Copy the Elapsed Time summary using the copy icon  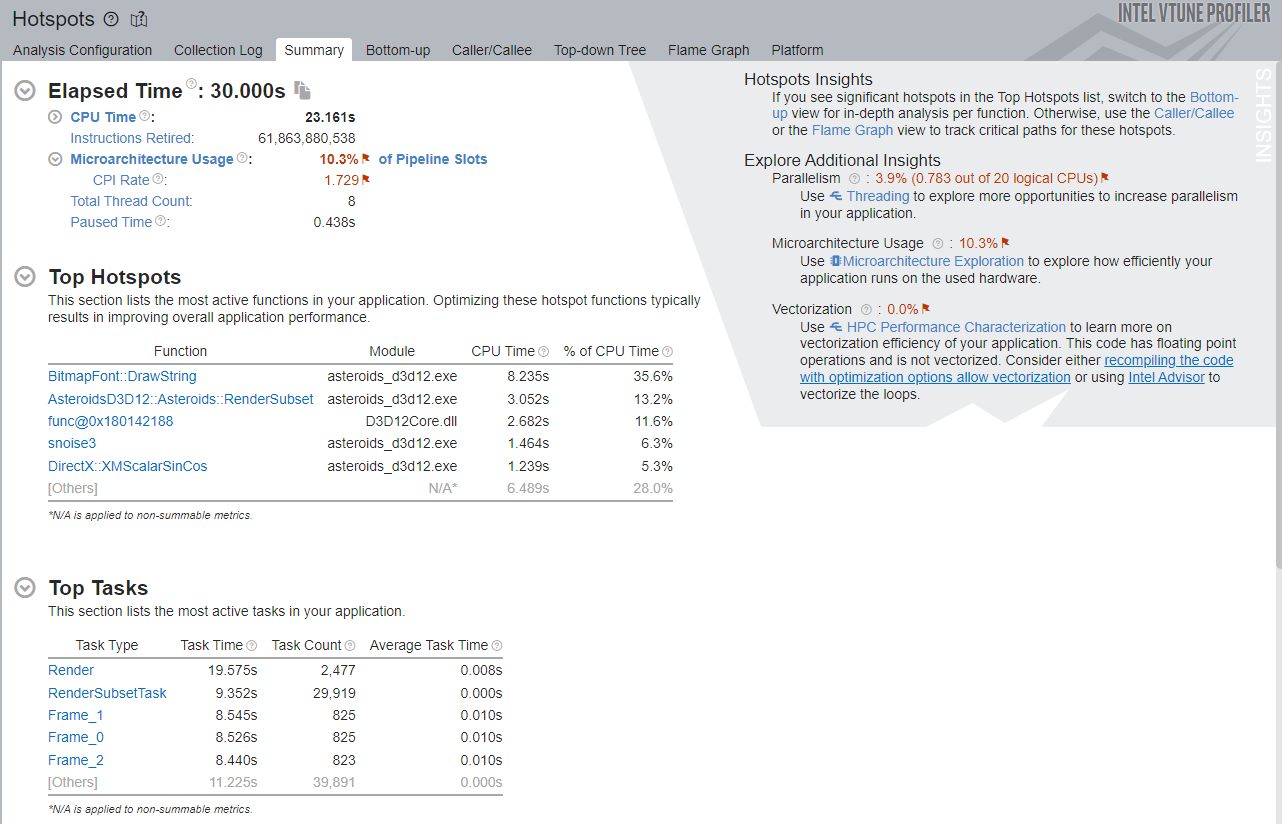(x=303, y=90)
